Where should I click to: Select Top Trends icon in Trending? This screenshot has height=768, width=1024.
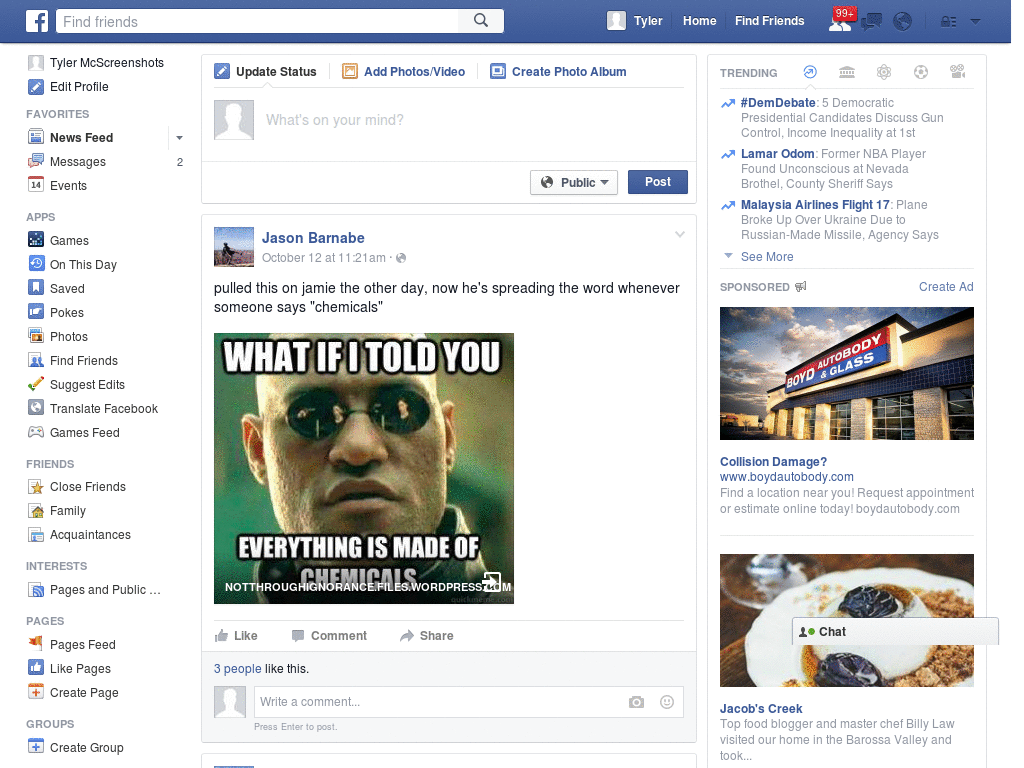click(x=810, y=72)
